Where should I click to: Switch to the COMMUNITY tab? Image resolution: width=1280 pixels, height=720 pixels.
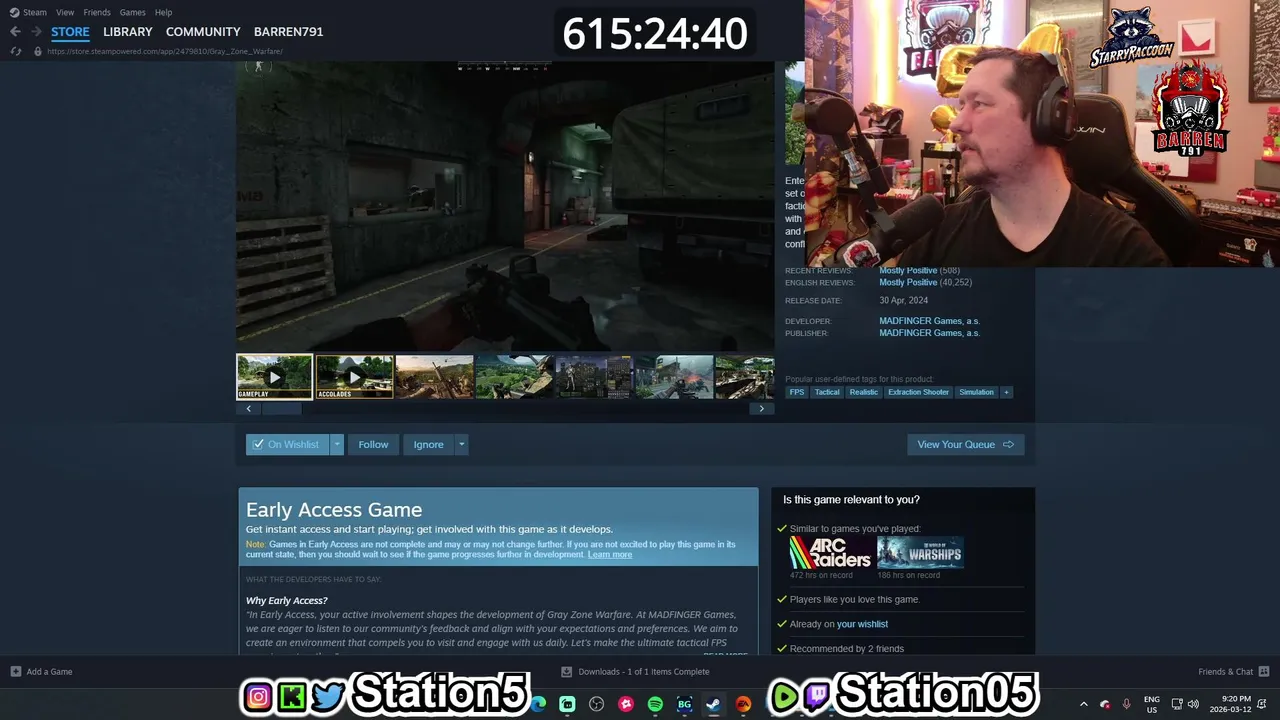203,32
